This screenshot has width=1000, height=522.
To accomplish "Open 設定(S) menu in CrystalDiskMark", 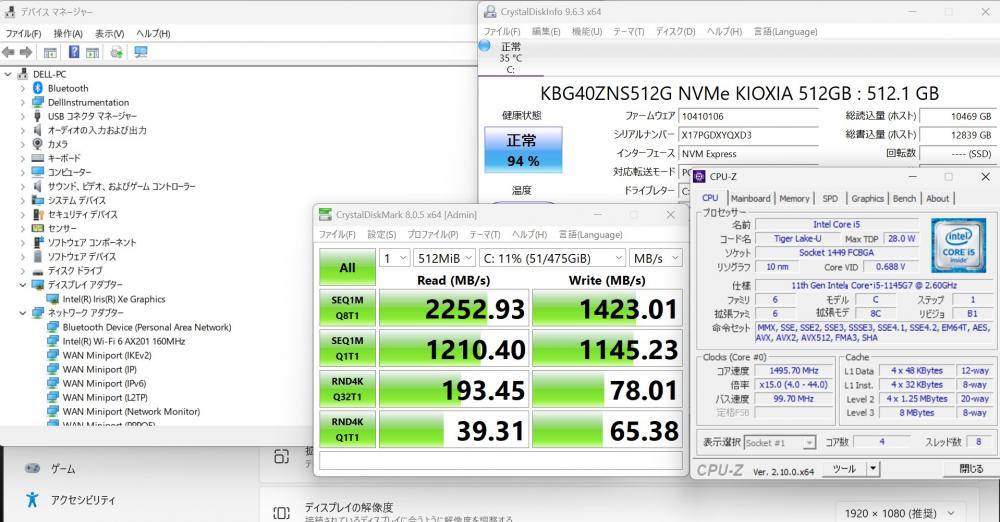I will (381, 234).
